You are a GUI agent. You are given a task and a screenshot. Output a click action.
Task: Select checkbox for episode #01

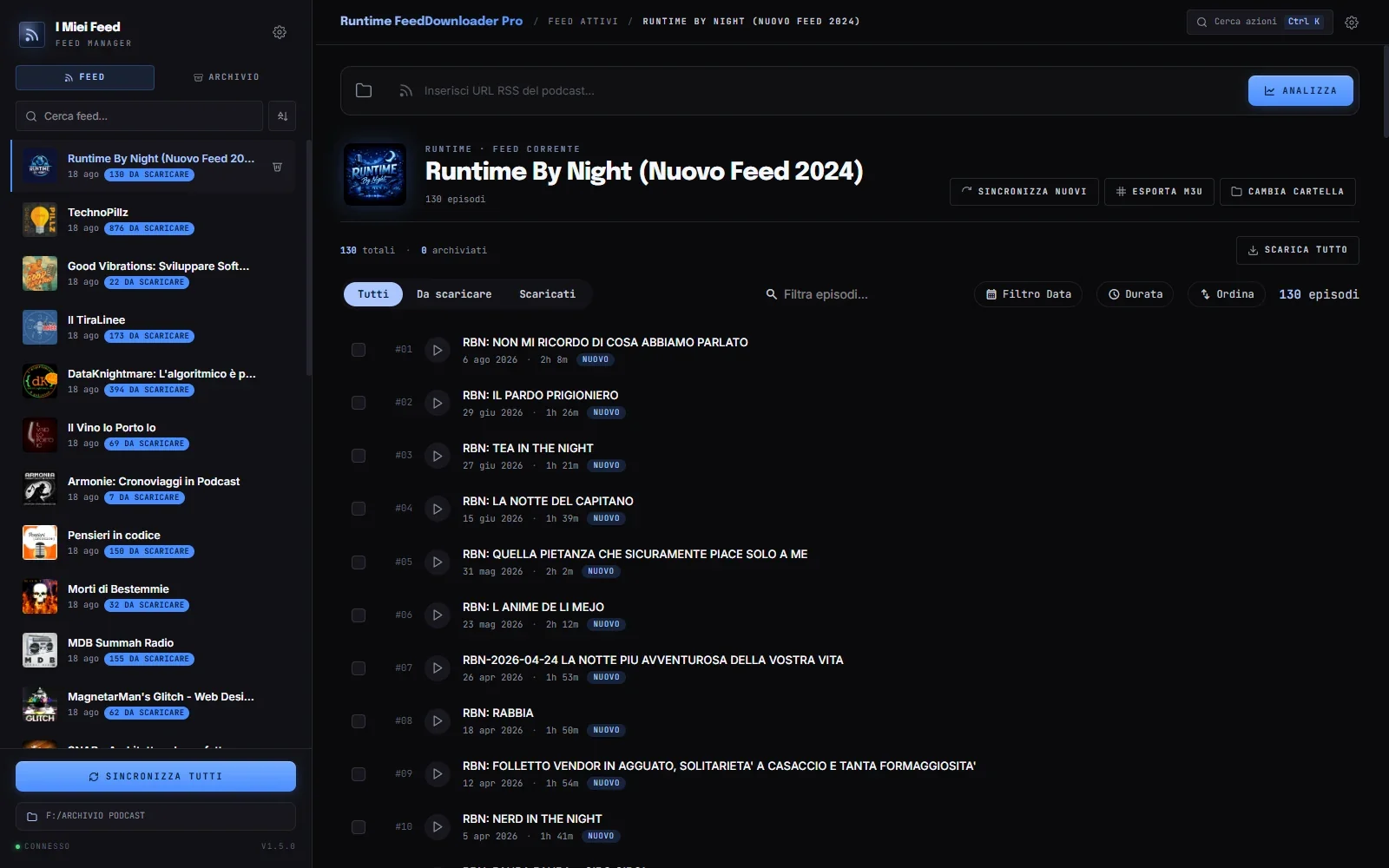tap(359, 350)
